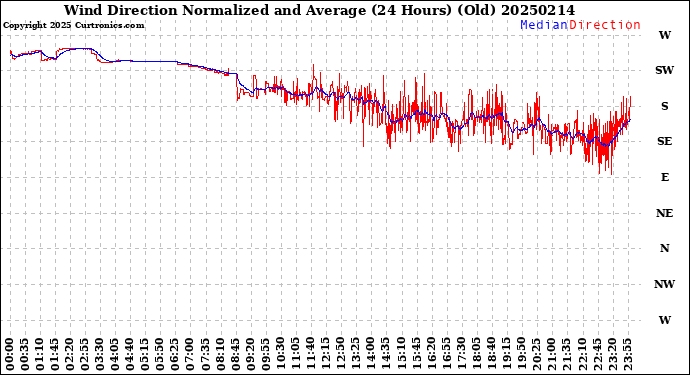The height and width of the screenshot is (375, 690).
Task: Click the bottom W axis label
Action: 664,320
